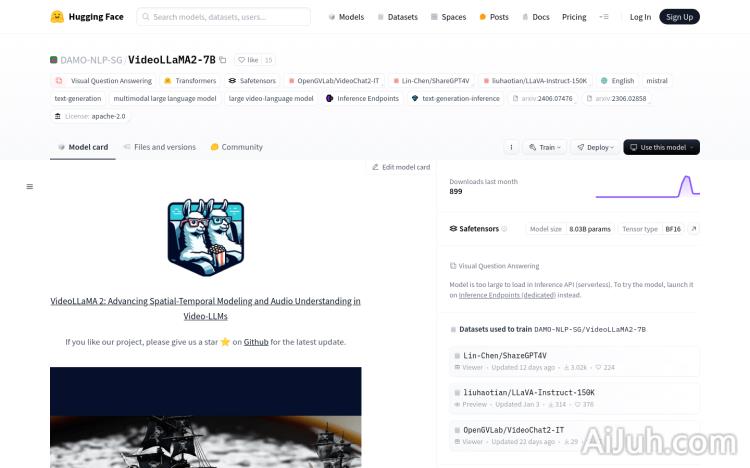Open the Use this model dropdown
Viewport: 750px width, 468px height.
[x=661, y=147]
